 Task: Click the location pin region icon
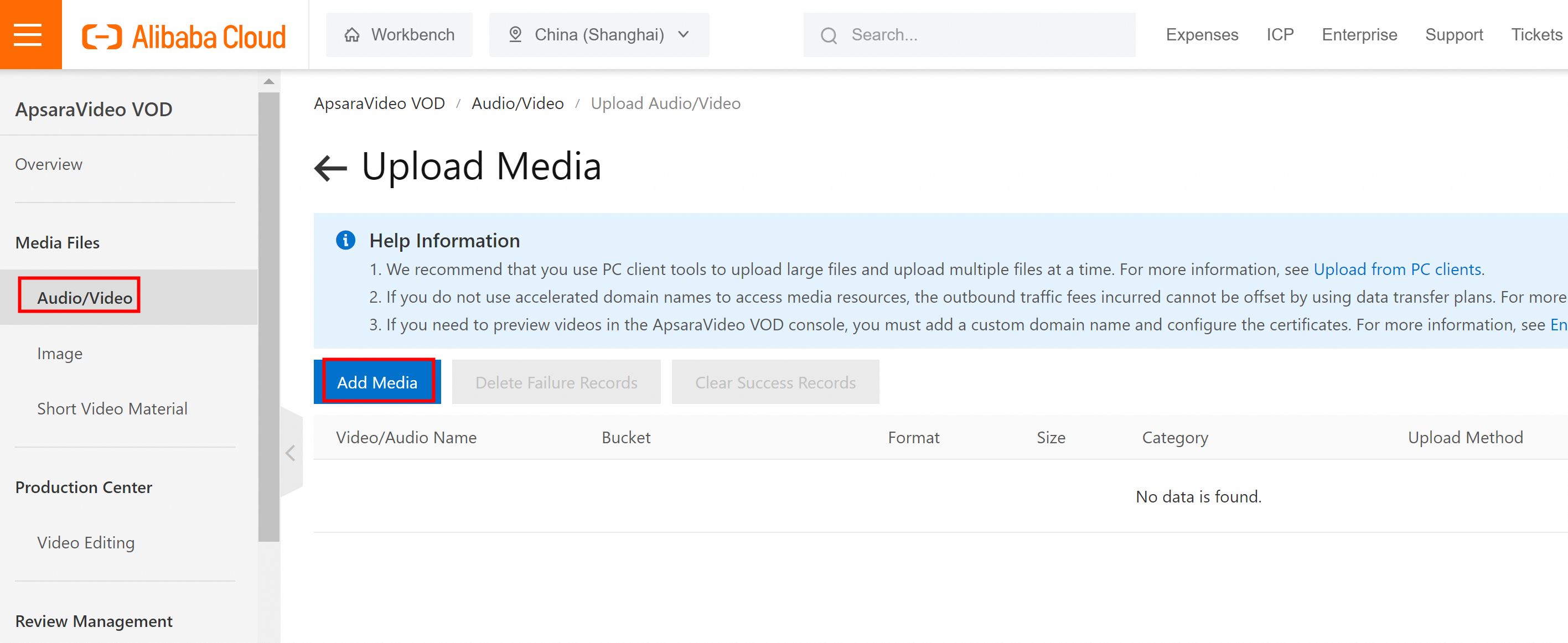pyautogui.click(x=515, y=35)
